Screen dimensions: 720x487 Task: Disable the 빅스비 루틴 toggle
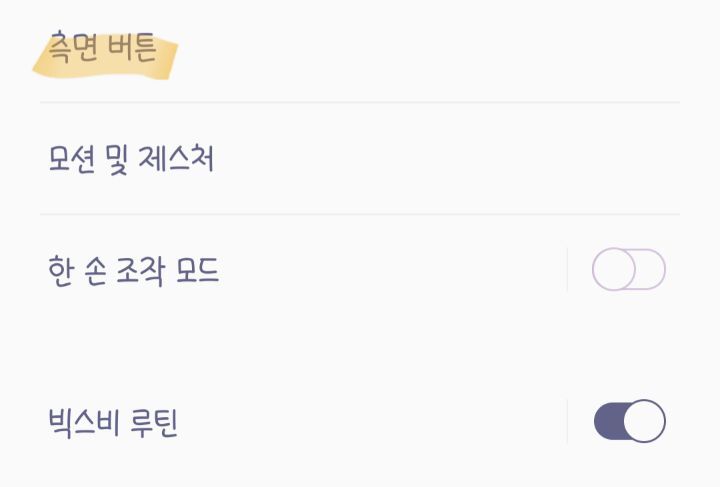(629, 421)
